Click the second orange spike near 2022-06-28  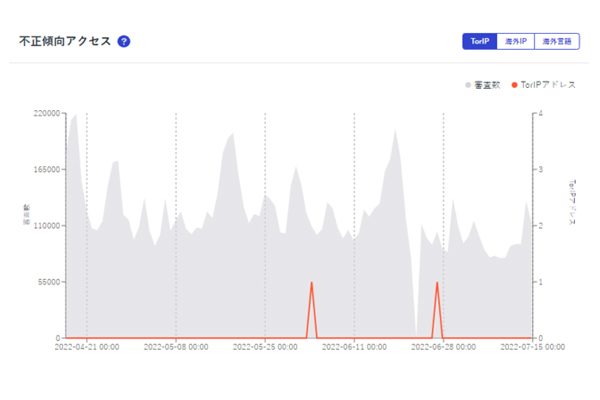tap(437, 283)
